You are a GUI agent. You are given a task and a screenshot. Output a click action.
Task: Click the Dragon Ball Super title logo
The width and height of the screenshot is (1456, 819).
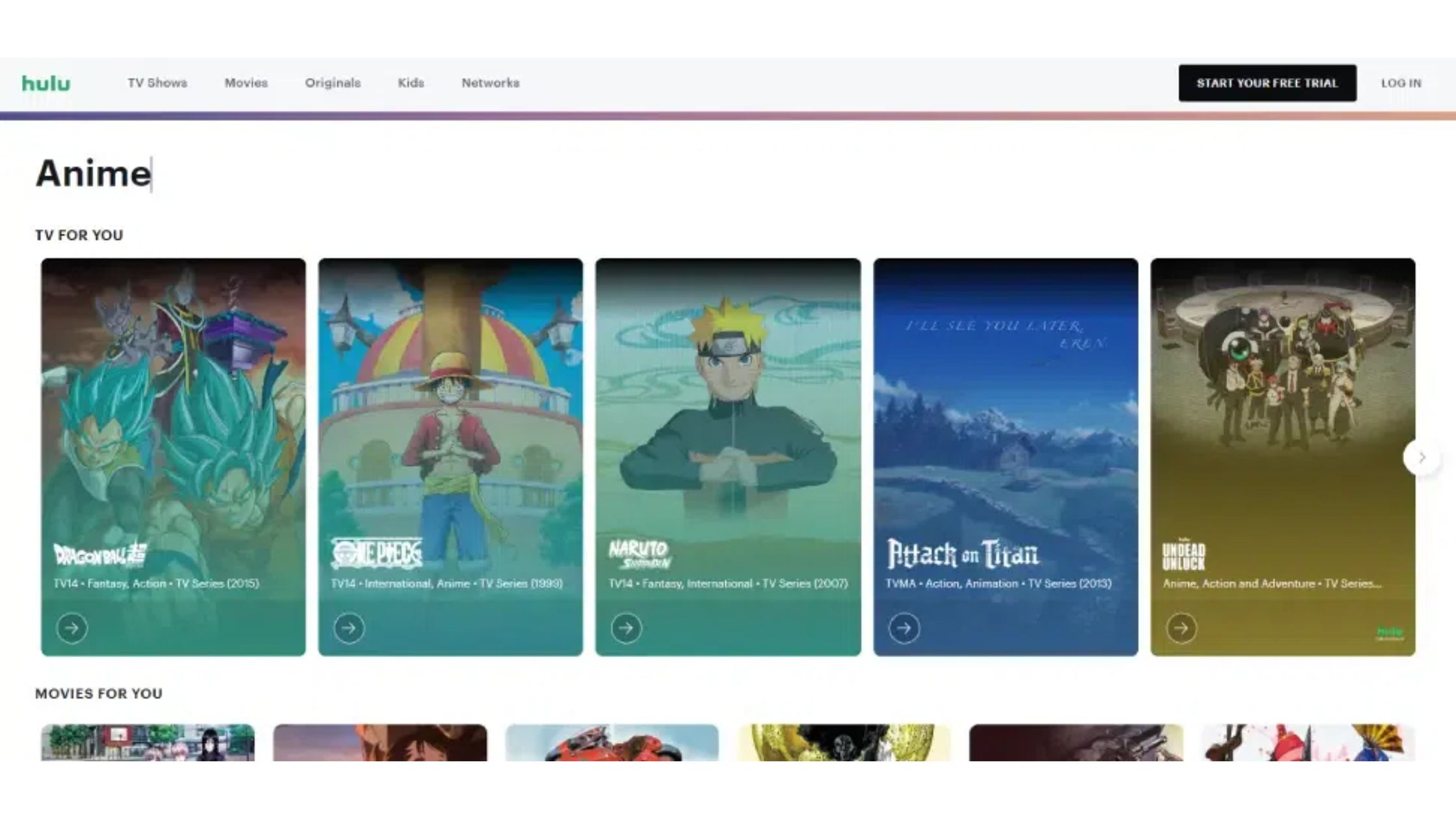(x=100, y=554)
